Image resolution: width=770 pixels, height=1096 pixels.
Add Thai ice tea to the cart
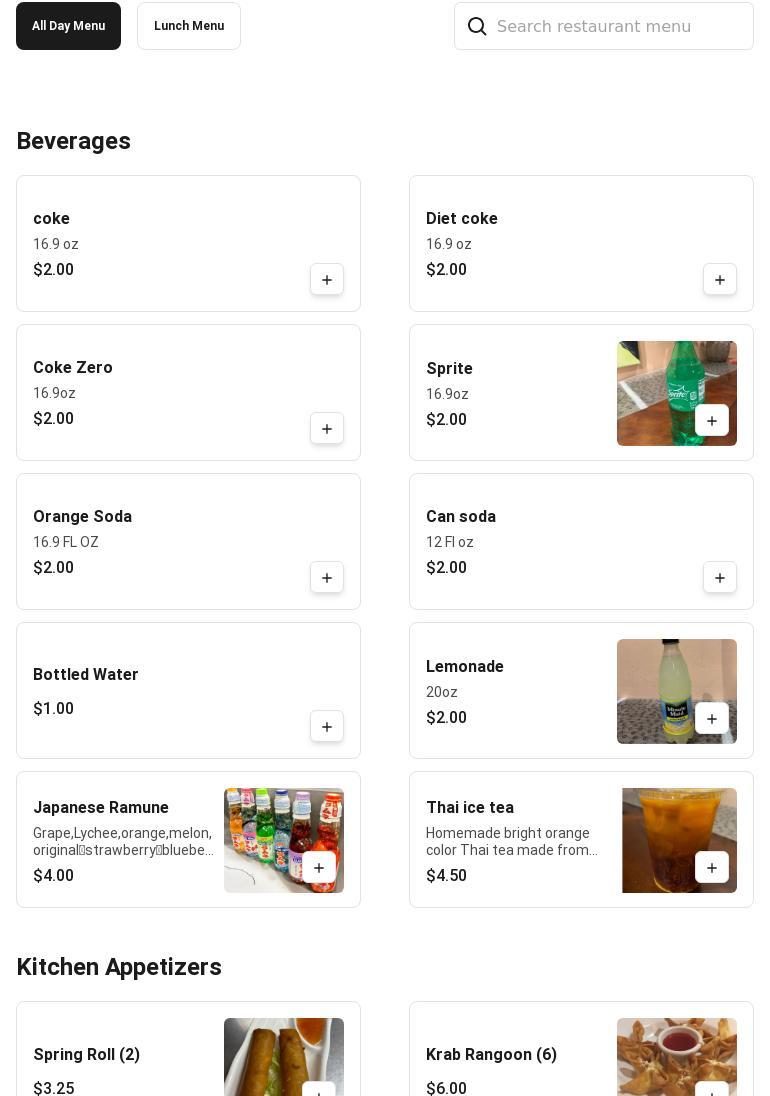[x=712, y=868]
